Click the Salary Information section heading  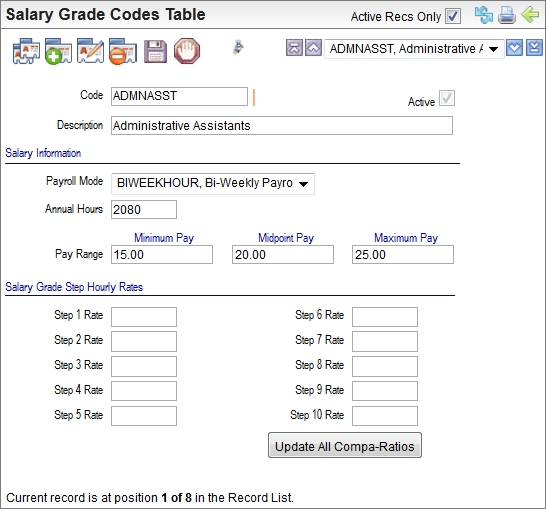click(43, 153)
